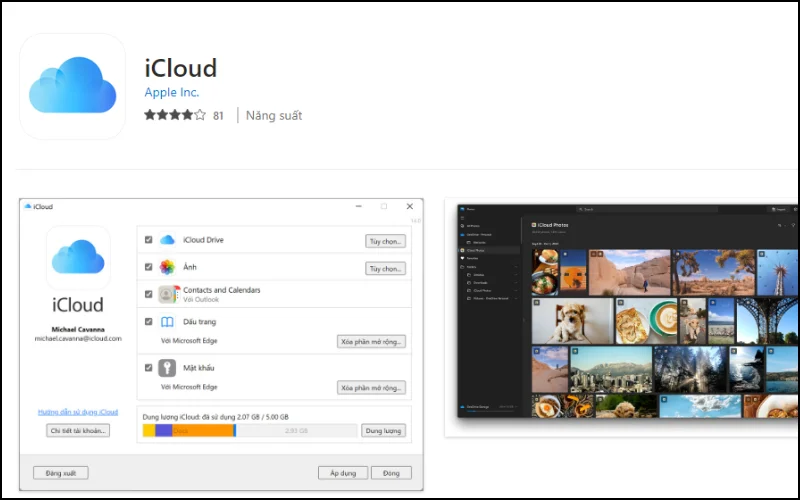Screen dimensions: 800x500
Task: Open the hamburger menu in Photos window
Action: tap(462, 218)
